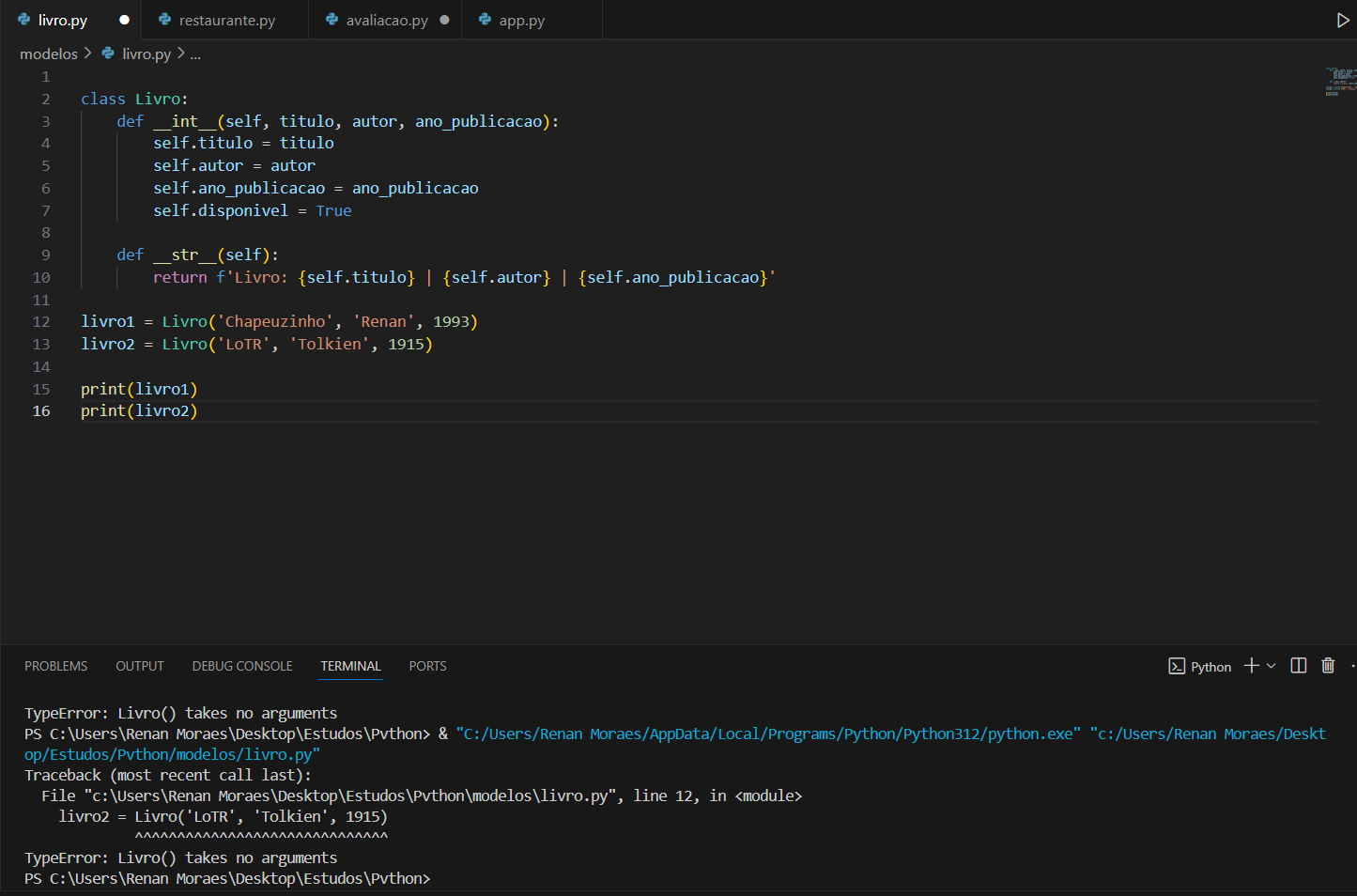Expand the launch profile dropdown chevron
The image size is (1357, 896).
pyautogui.click(x=1271, y=666)
